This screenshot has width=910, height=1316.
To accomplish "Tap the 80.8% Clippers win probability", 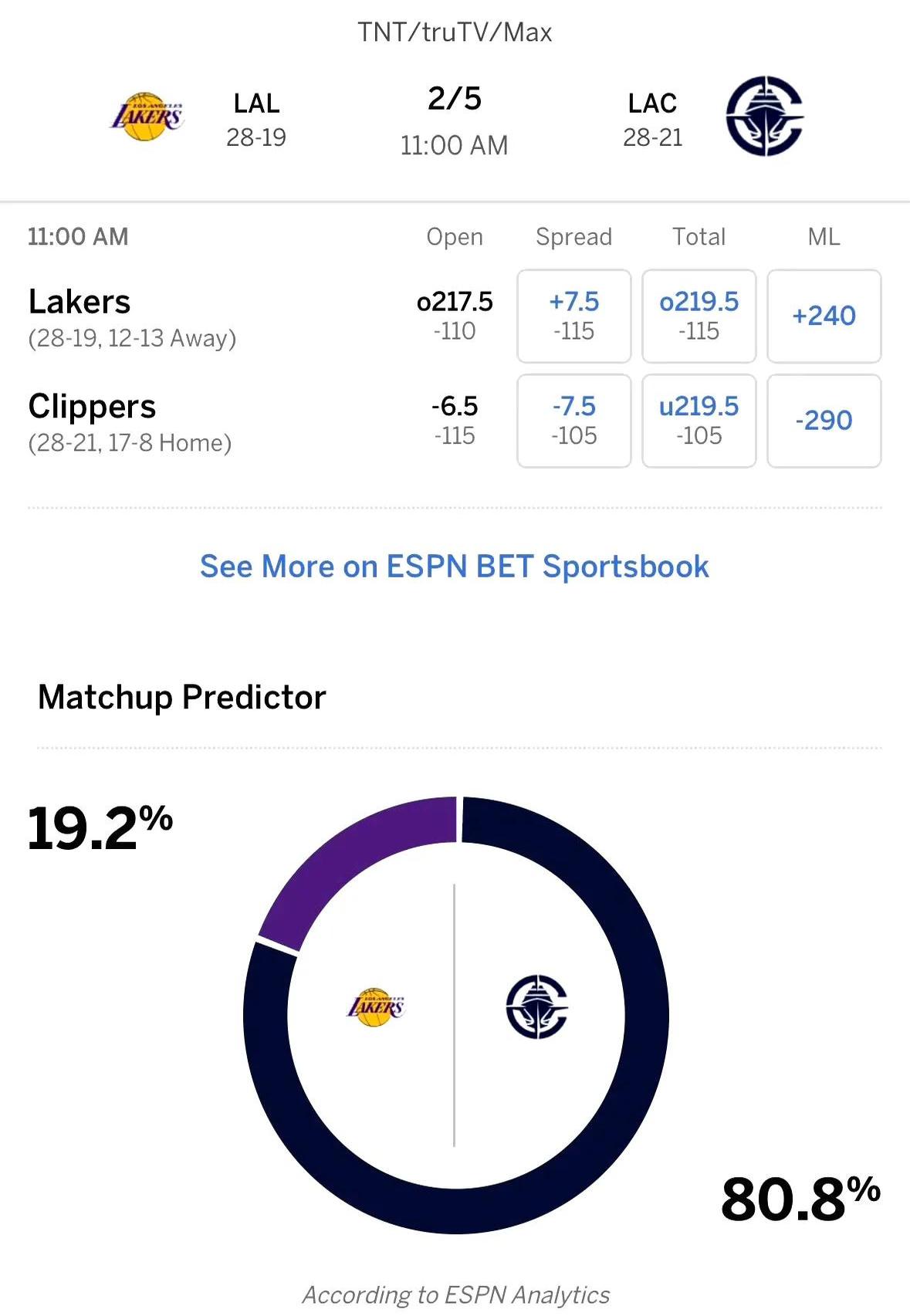I will (x=800, y=1199).
